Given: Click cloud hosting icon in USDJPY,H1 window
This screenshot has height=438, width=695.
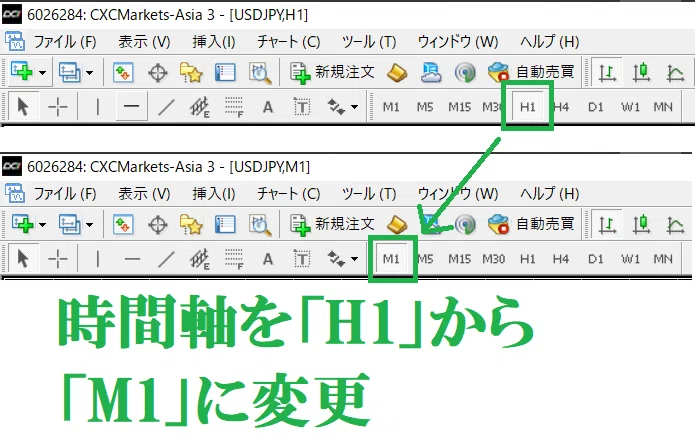Looking at the screenshot, I should (x=431, y=73).
